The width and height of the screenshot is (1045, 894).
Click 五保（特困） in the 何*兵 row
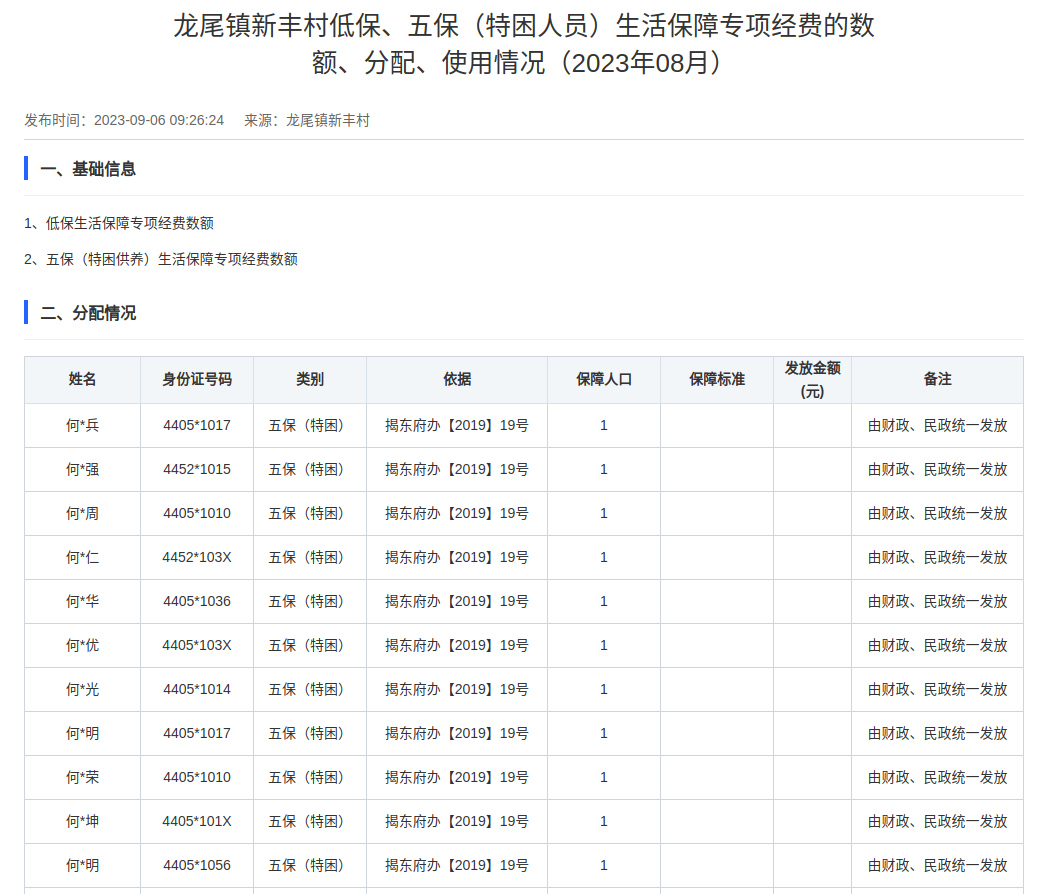click(310, 425)
